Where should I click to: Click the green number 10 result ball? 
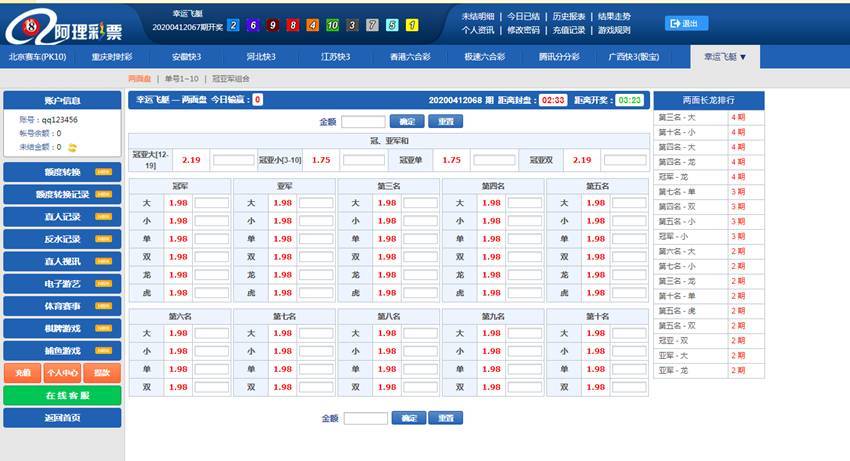coord(332,25)
